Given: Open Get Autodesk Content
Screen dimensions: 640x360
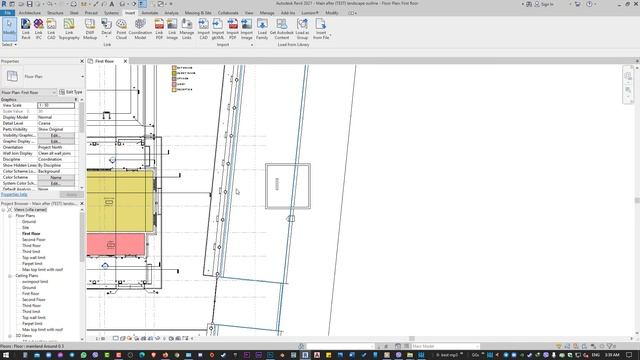Looking at the screenshot, I should pyautogui.click(x=282, y=29).
